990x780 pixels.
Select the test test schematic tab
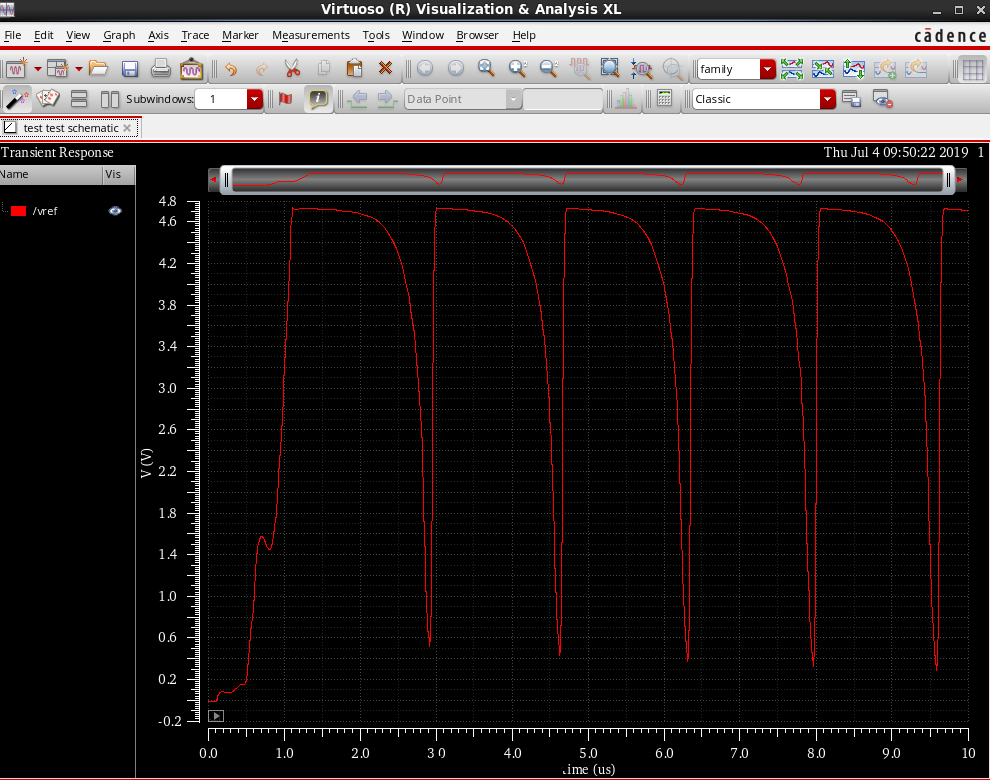click(70, 128)
